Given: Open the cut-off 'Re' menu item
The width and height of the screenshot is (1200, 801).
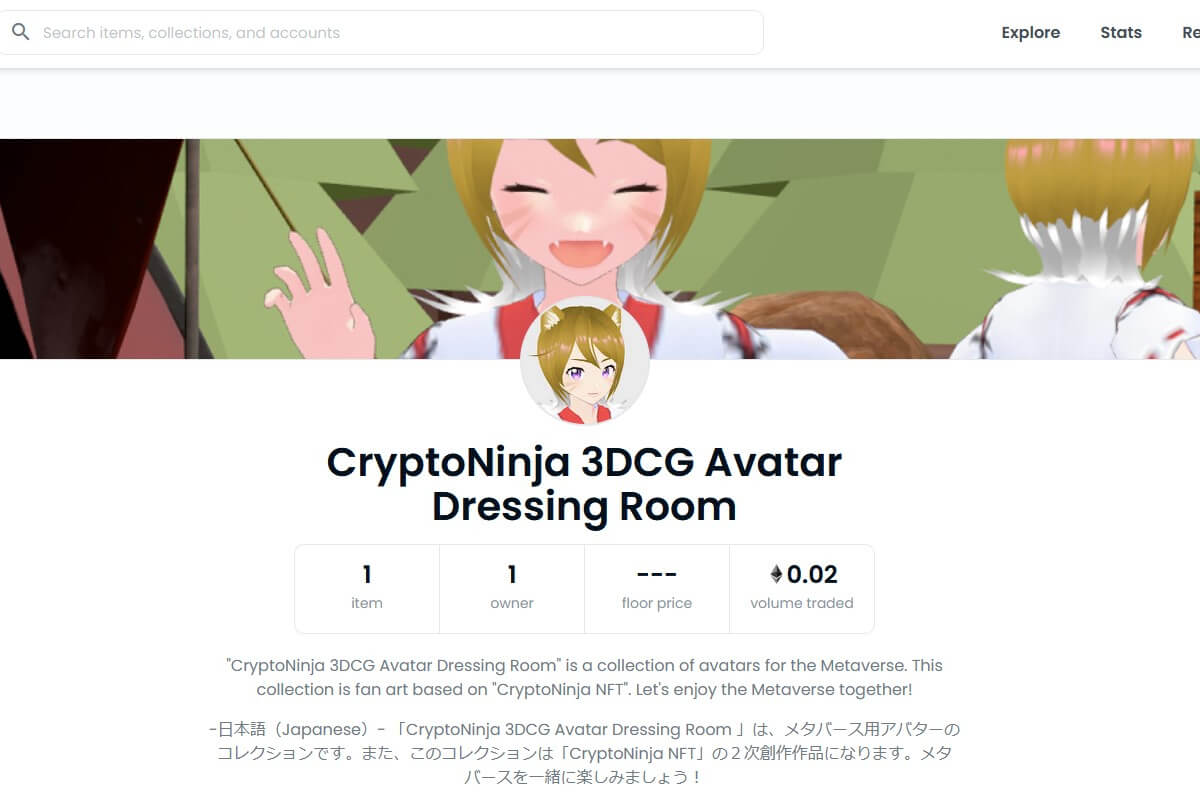Looking at the screenshot, I should click(x=1190, y=32).
